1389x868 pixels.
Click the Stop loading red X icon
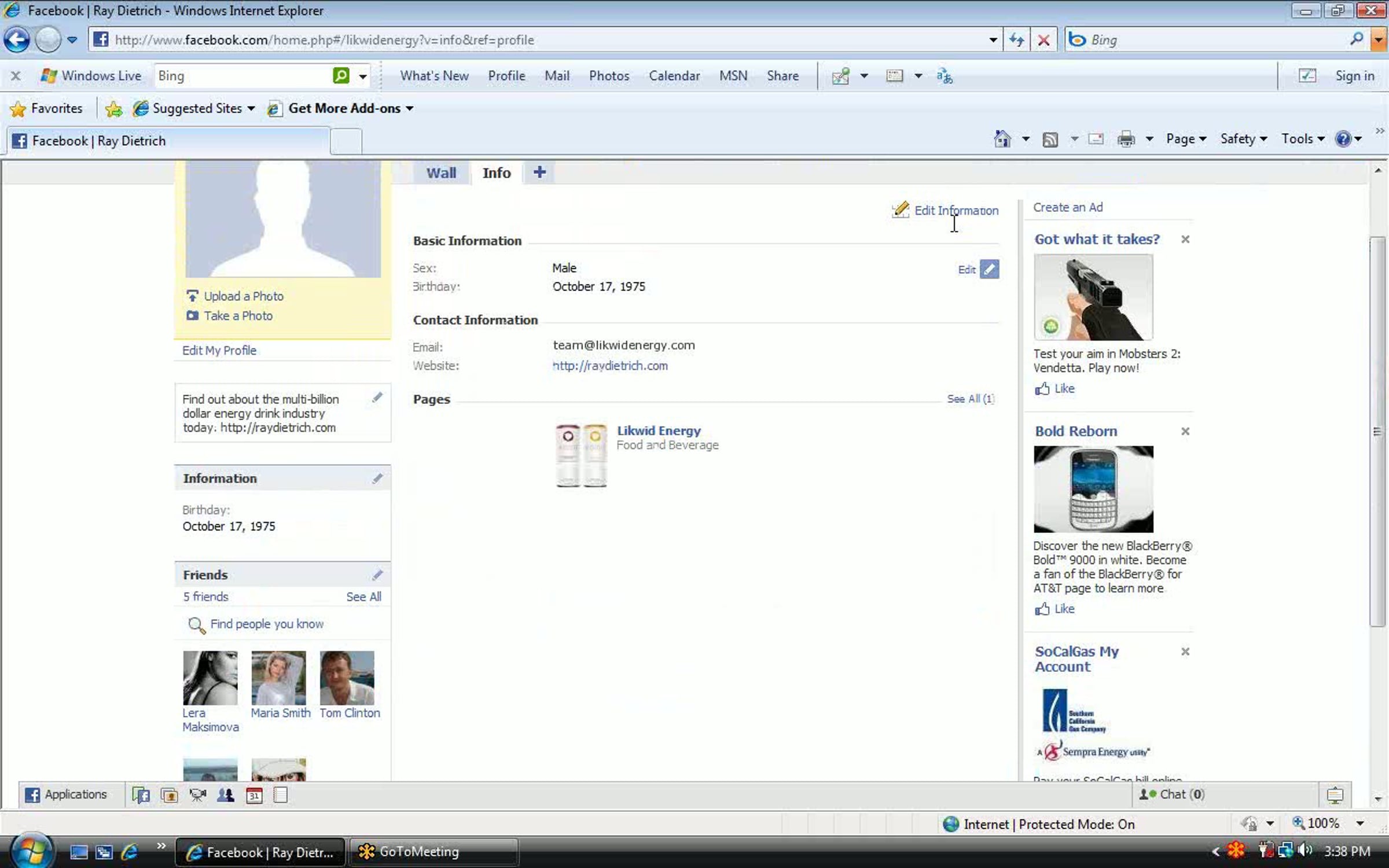pos(1043,40)
